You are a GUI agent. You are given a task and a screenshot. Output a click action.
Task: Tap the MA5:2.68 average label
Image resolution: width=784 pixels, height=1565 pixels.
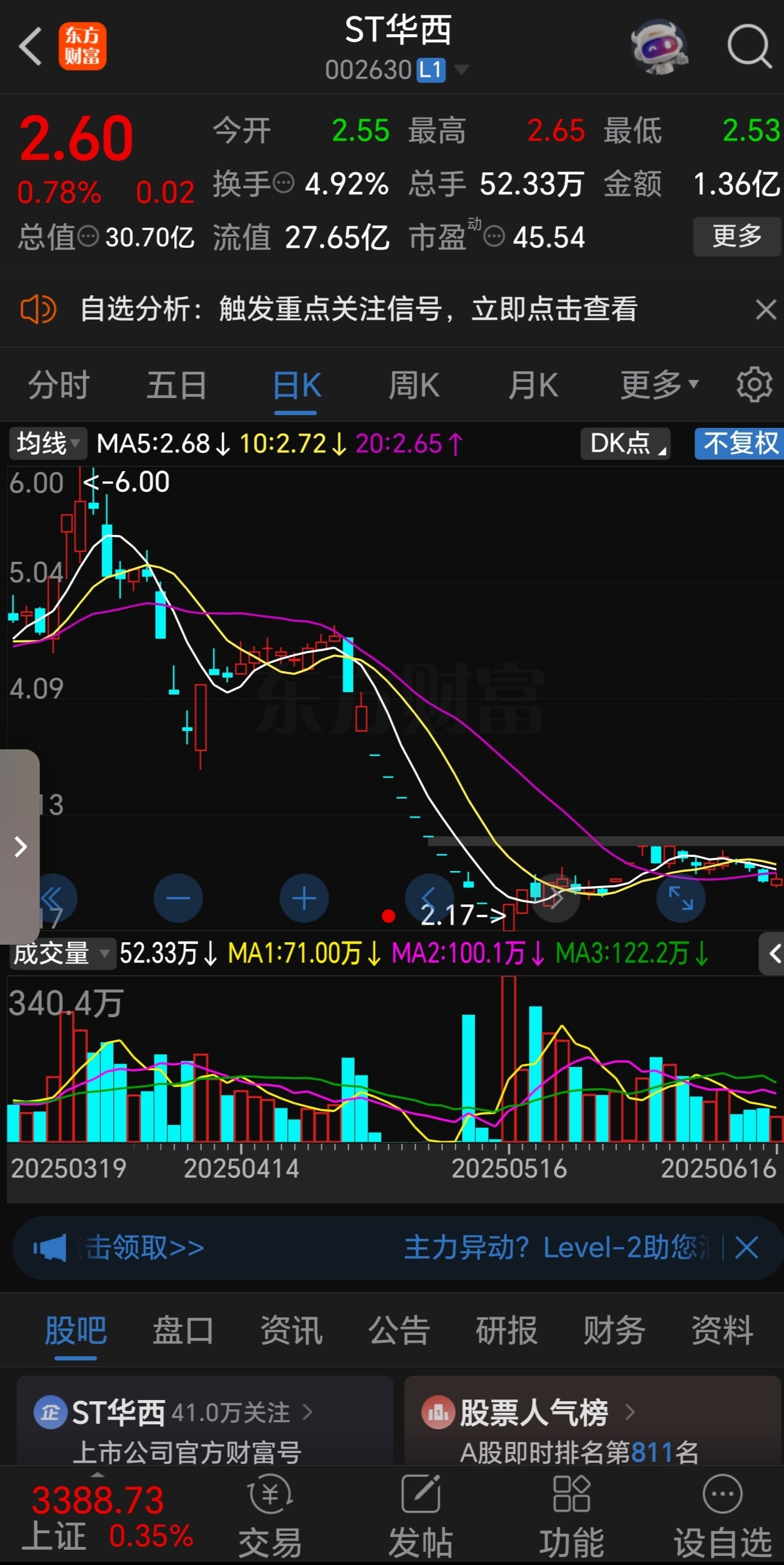click(x=163, y=444)
